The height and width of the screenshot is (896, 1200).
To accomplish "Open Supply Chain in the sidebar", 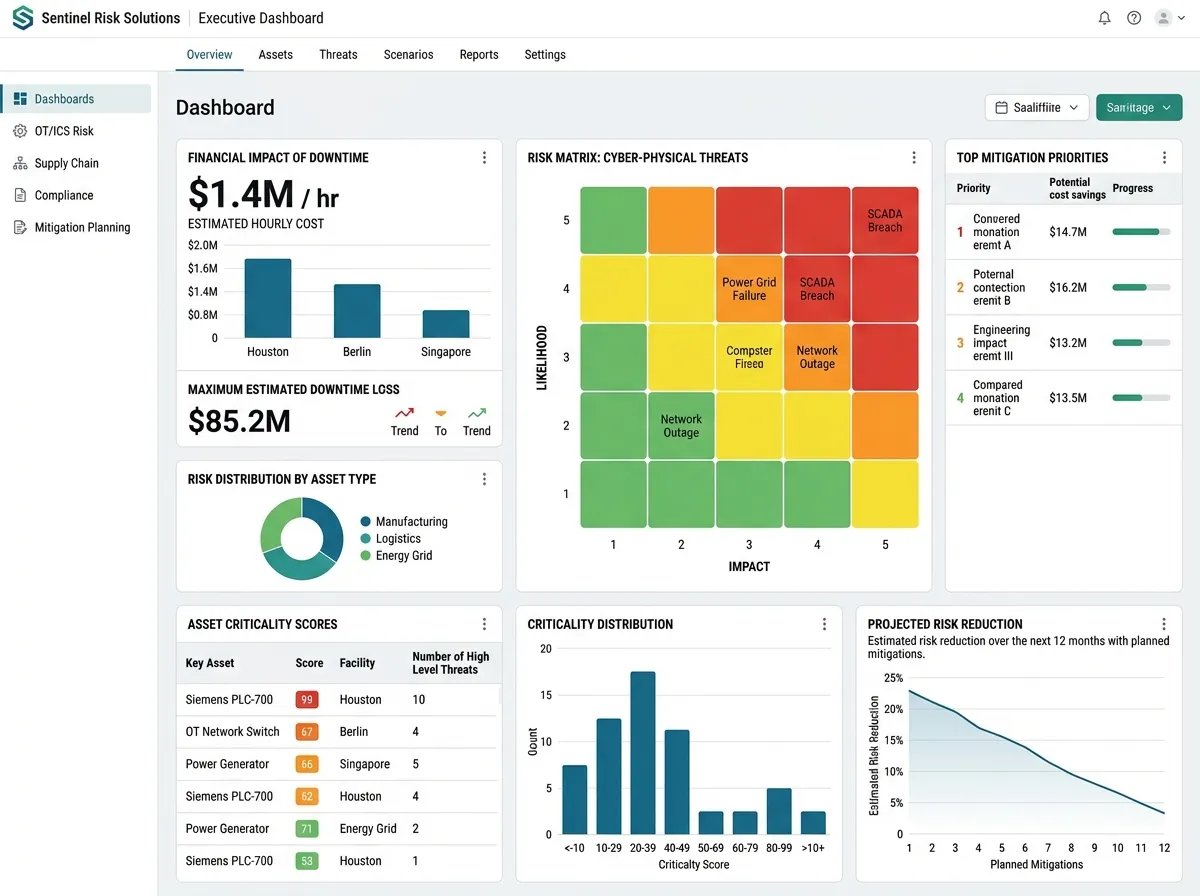I will 76,163.
